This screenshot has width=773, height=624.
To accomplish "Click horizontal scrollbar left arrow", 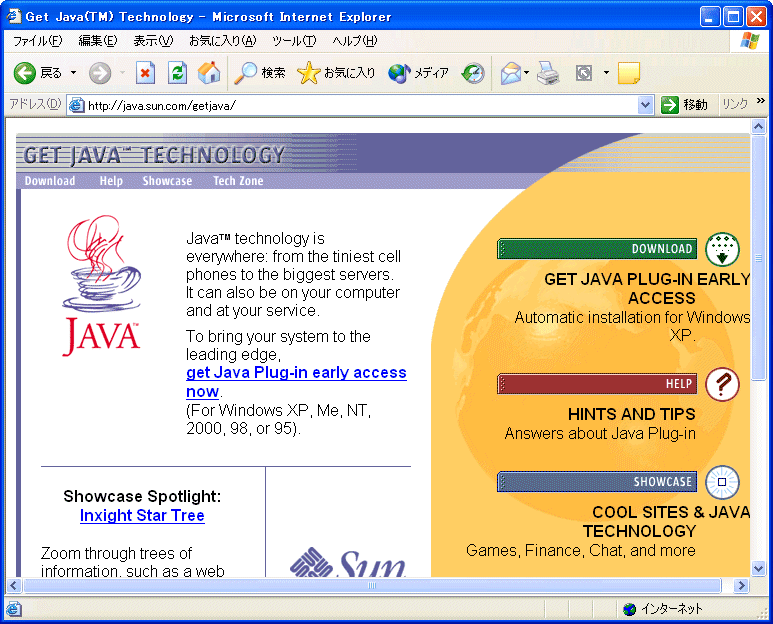I will pyautogui.click(x=13, y=586).
